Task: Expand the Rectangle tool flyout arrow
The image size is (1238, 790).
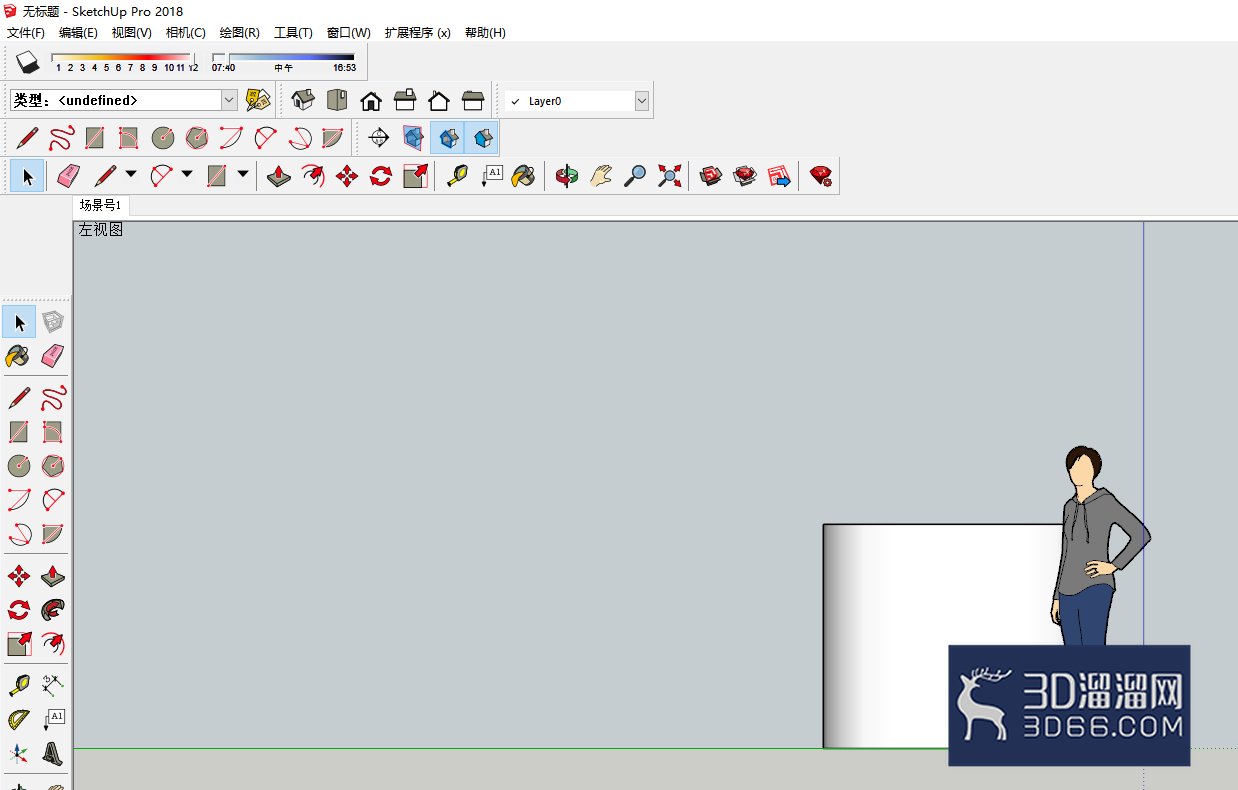Action: 243,176
